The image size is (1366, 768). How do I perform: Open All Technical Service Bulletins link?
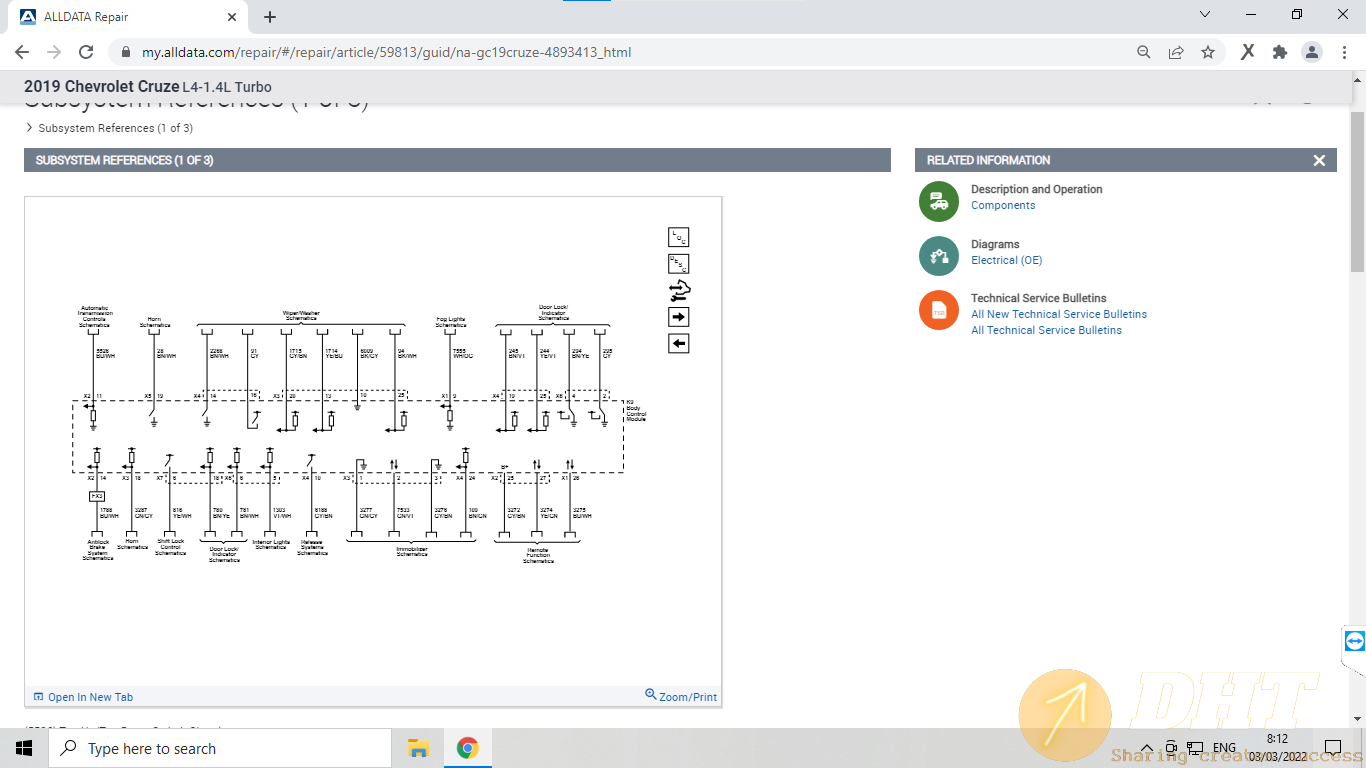pos(1046,330)
